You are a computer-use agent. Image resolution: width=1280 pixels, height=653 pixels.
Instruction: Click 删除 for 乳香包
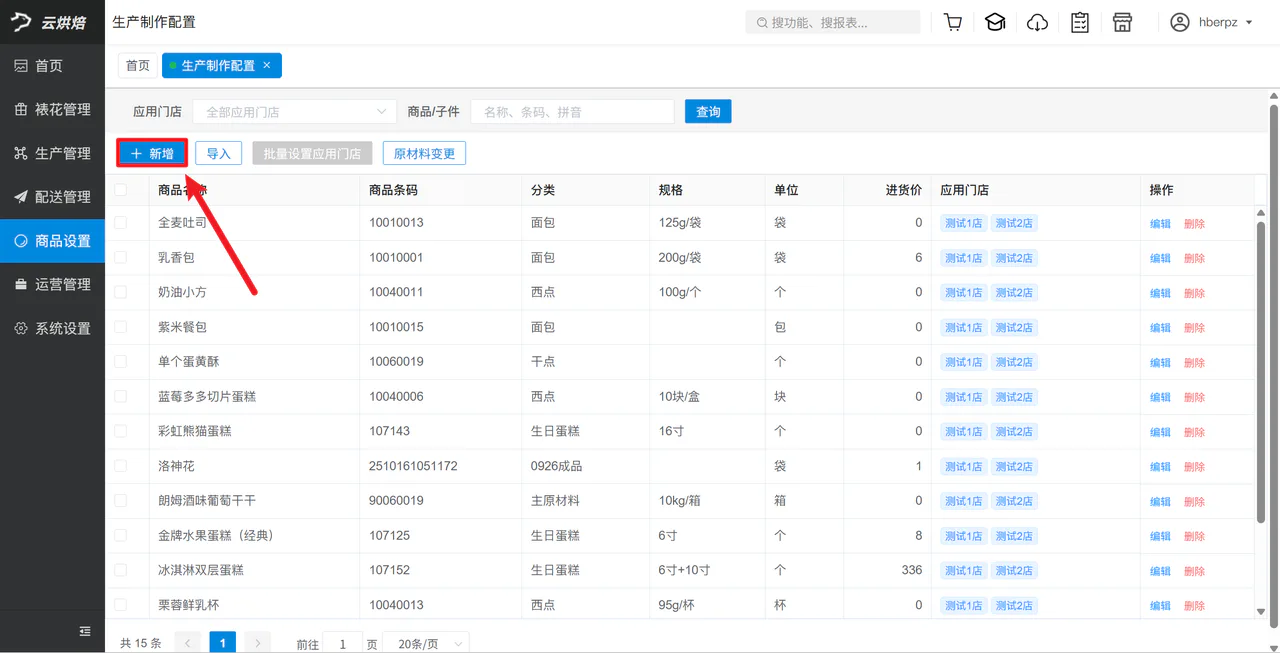tap(1194, 258)
